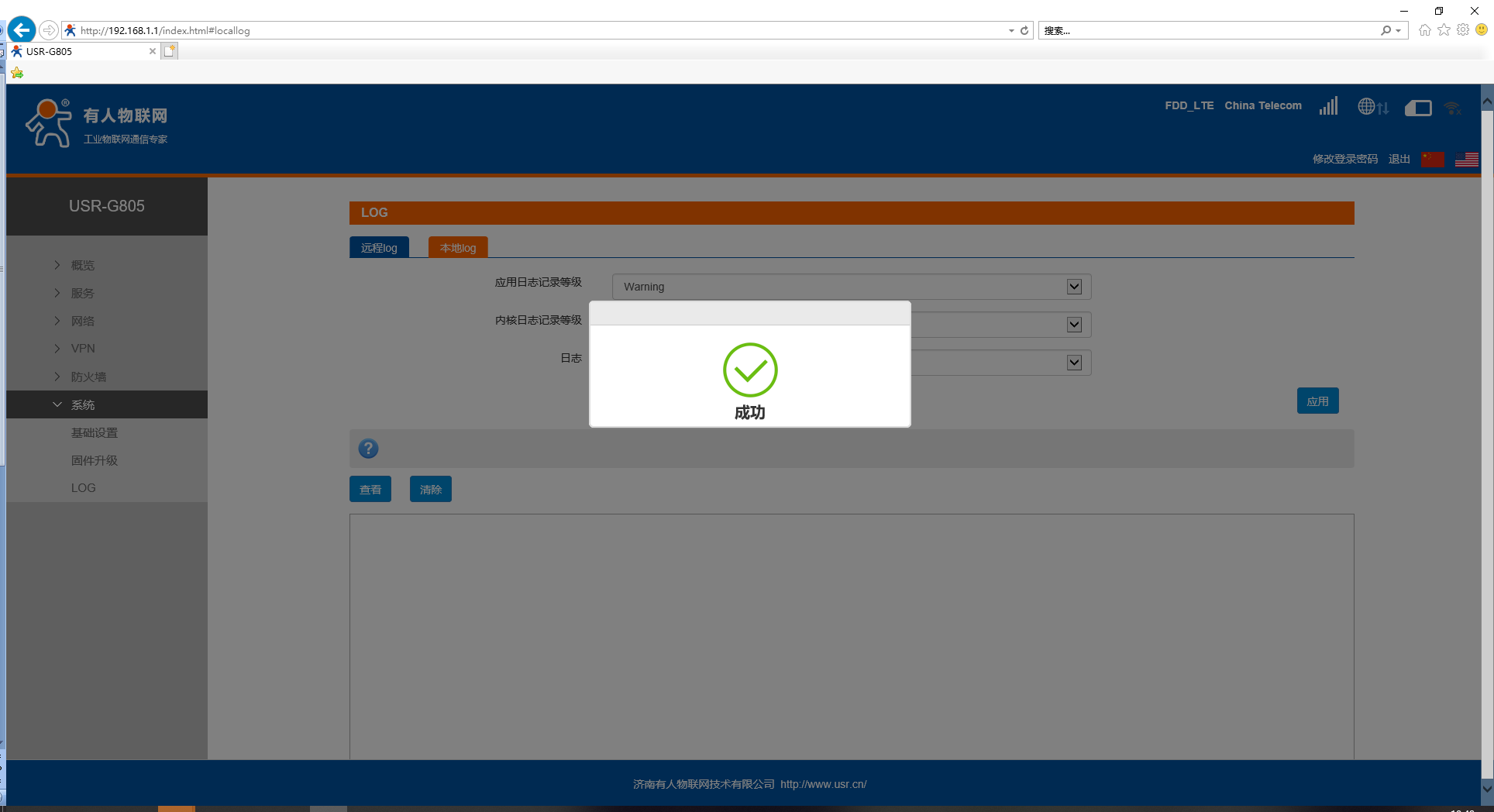Click the 应用 apply button

[x=1317, y=401]
